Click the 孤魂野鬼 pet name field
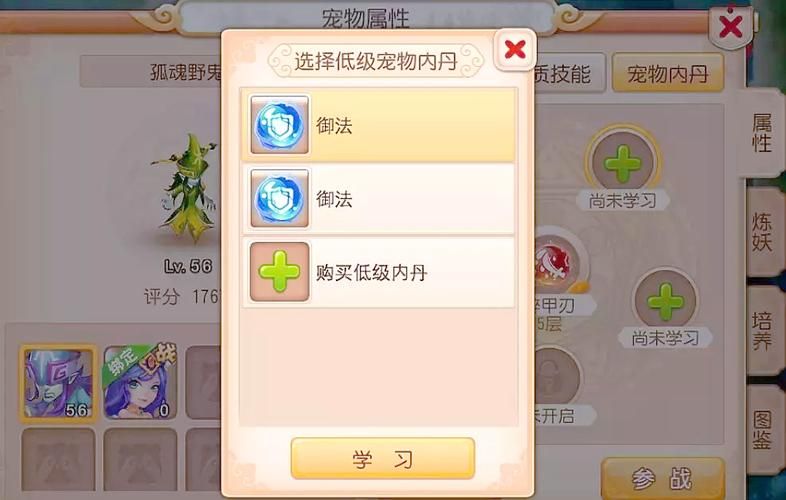This screenshot has width=786, height=500. tap(152, 72)
